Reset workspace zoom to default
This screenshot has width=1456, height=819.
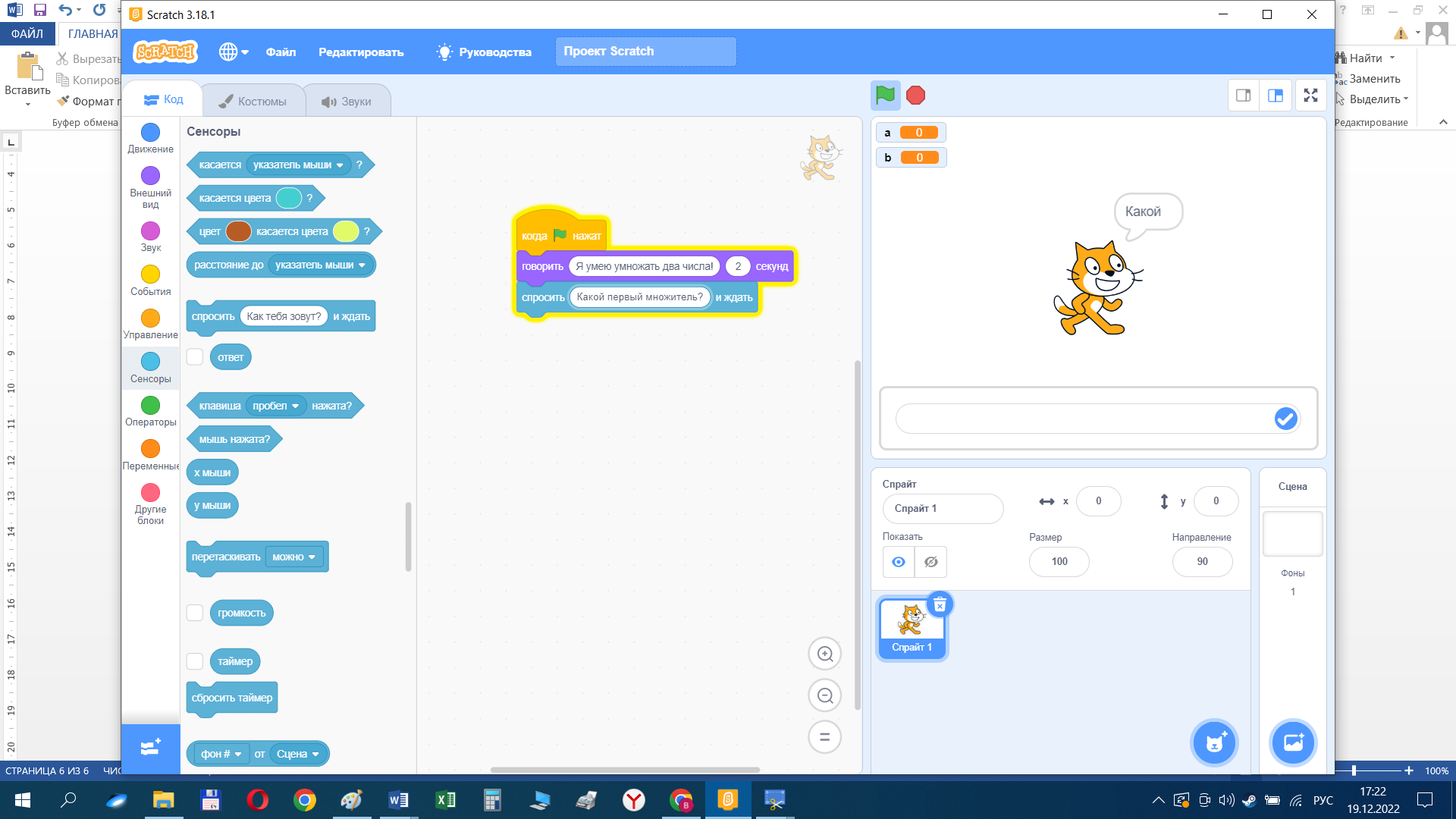[x=824, y=736]
